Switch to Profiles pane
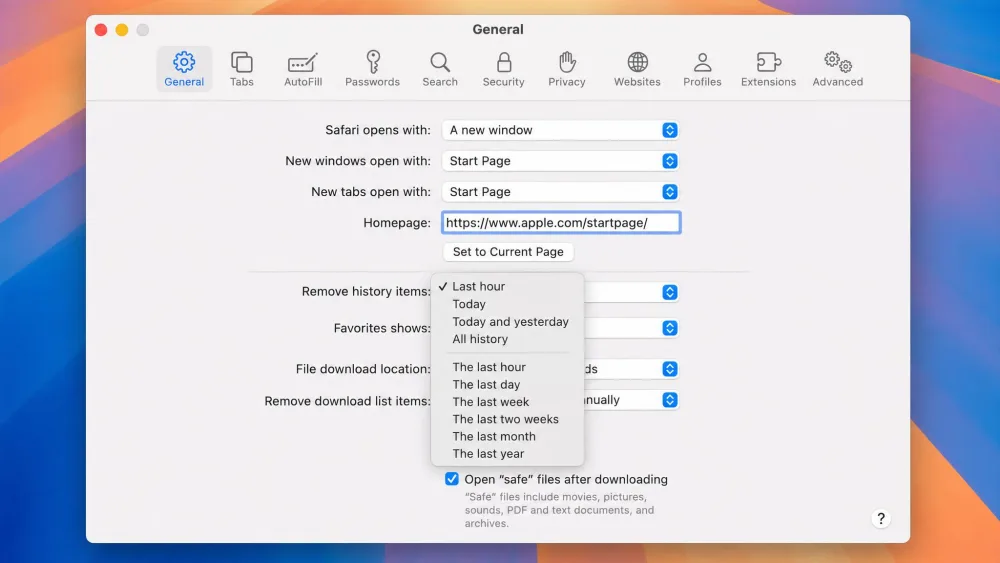This screenshot has width=1000, height=563. (702, 69)
